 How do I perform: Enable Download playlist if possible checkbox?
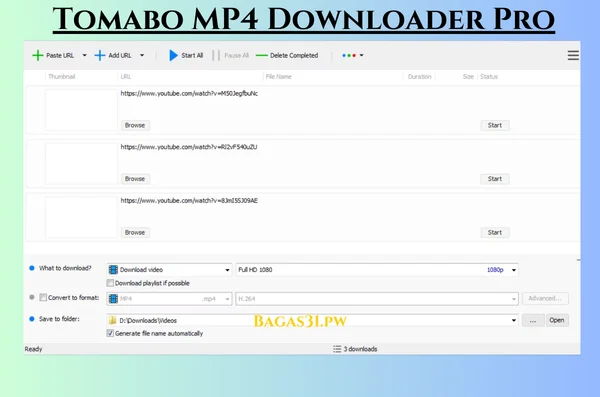[x=110, y=283]
